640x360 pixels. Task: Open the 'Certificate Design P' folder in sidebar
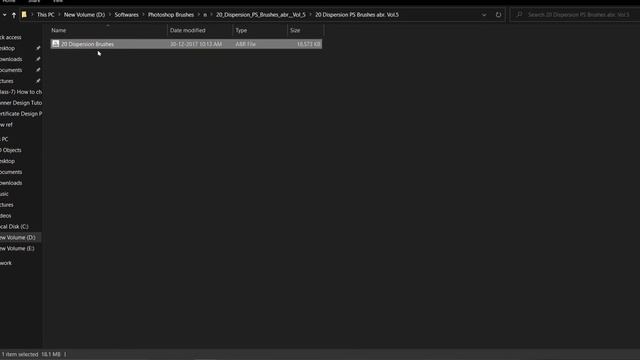pyautogui.click(x=21, y=114)
